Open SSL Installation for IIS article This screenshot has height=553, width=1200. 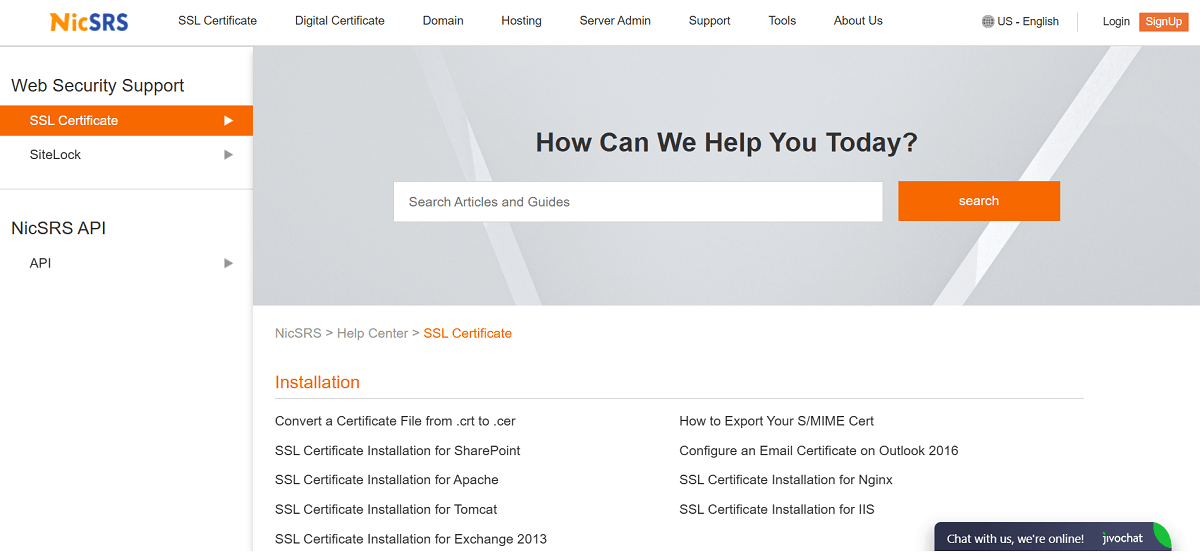pyautogui.click(x=777, y=510)
